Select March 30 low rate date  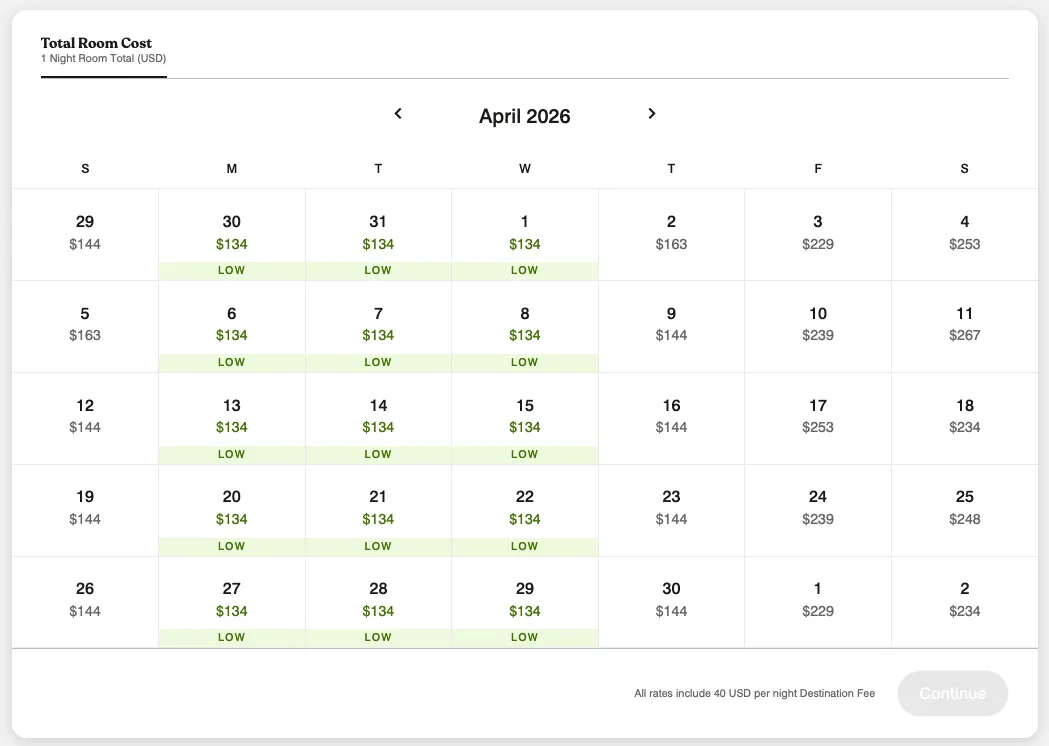[x=231, y=235]
